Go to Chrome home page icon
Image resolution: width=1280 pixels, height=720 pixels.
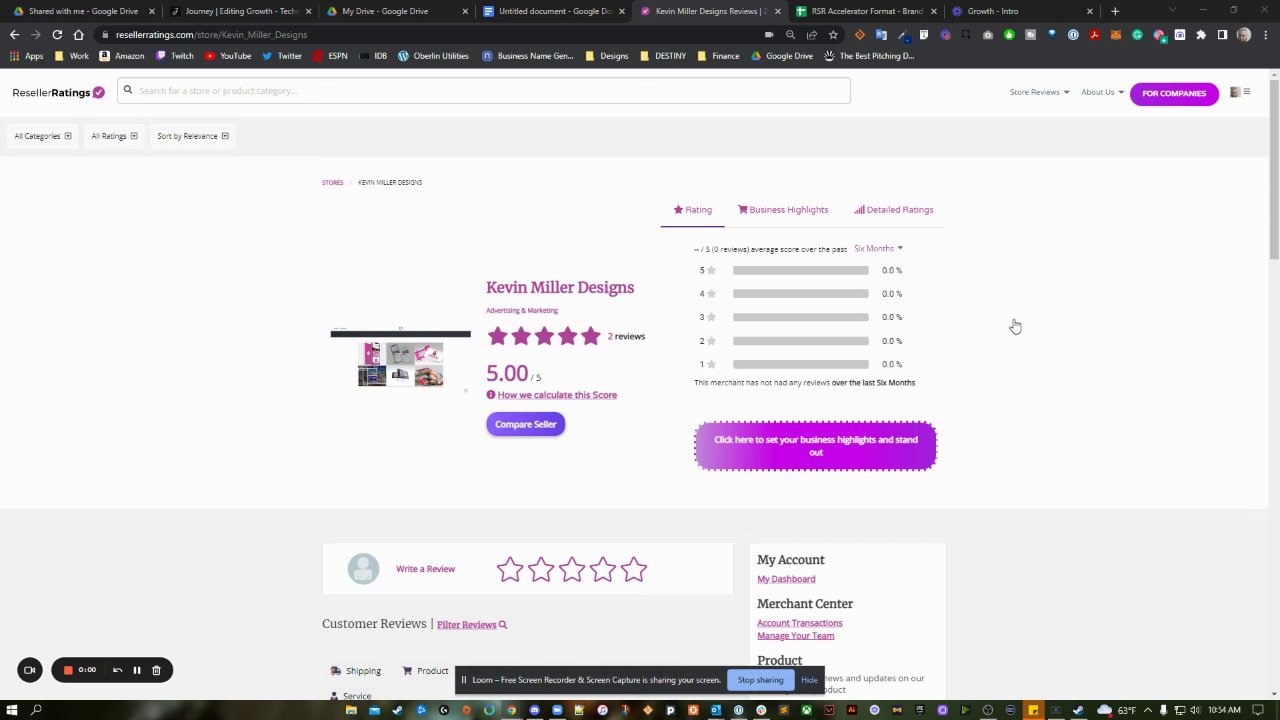tap(79, 34)
